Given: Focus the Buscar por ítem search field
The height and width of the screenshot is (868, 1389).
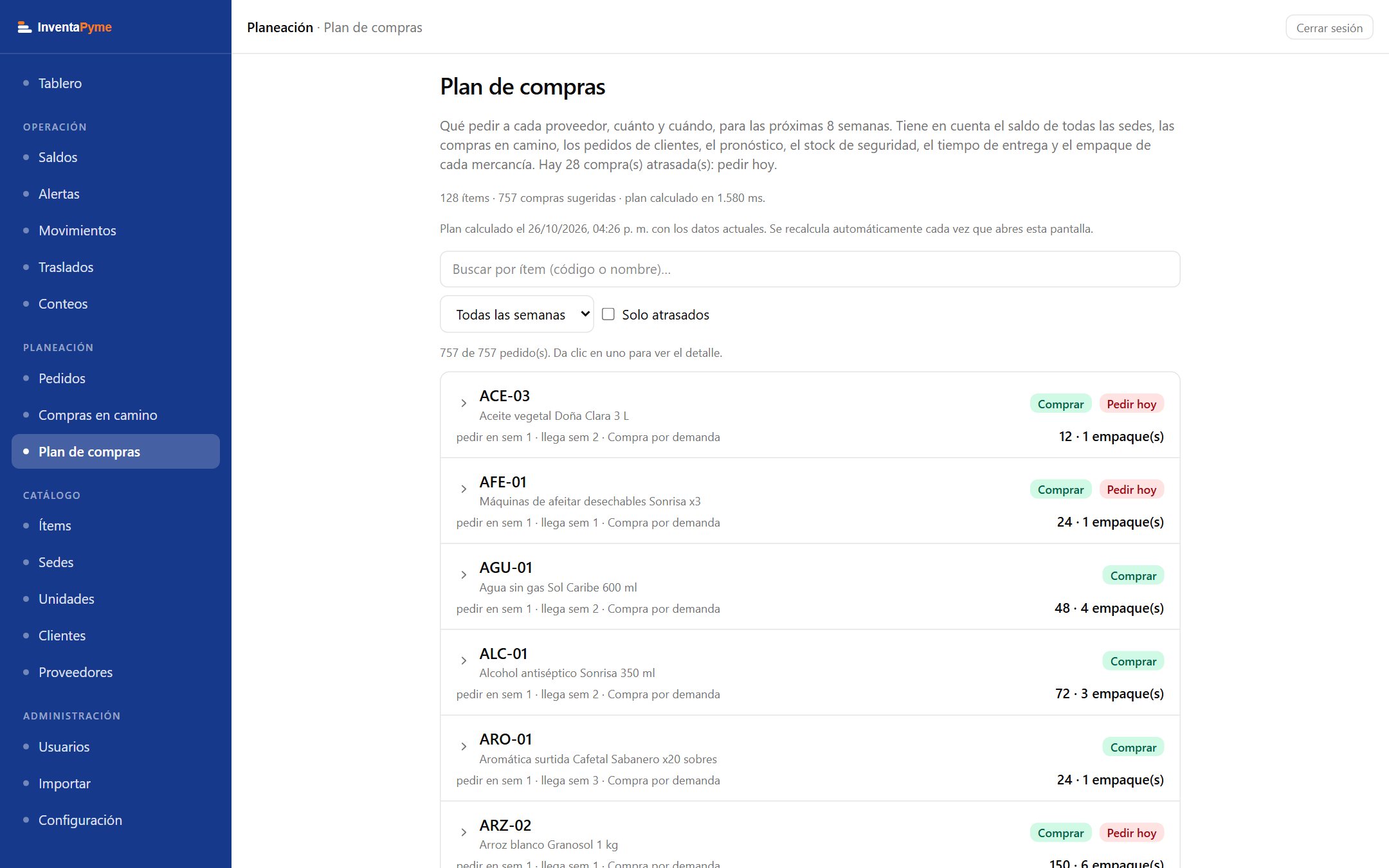Looking at the screenshot, I should (810, 269).
